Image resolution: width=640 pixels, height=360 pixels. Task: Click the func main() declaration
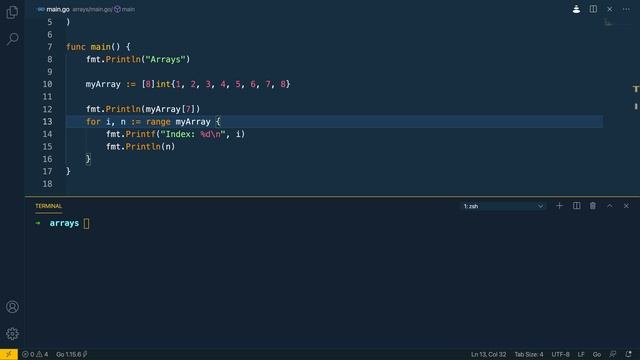click(98, 47)
